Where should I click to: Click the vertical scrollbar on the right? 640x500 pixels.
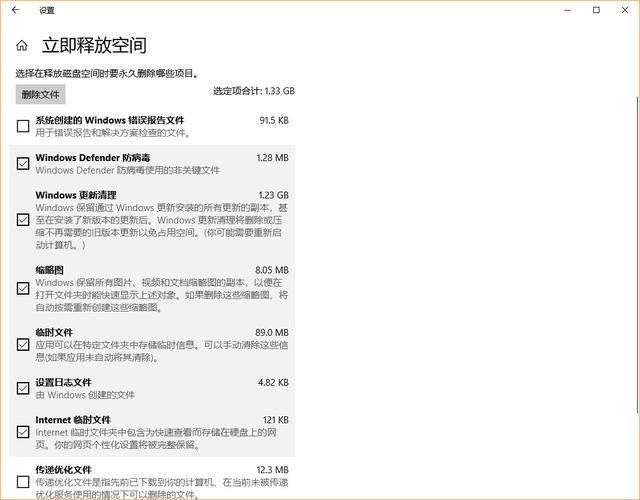point(638,255)
